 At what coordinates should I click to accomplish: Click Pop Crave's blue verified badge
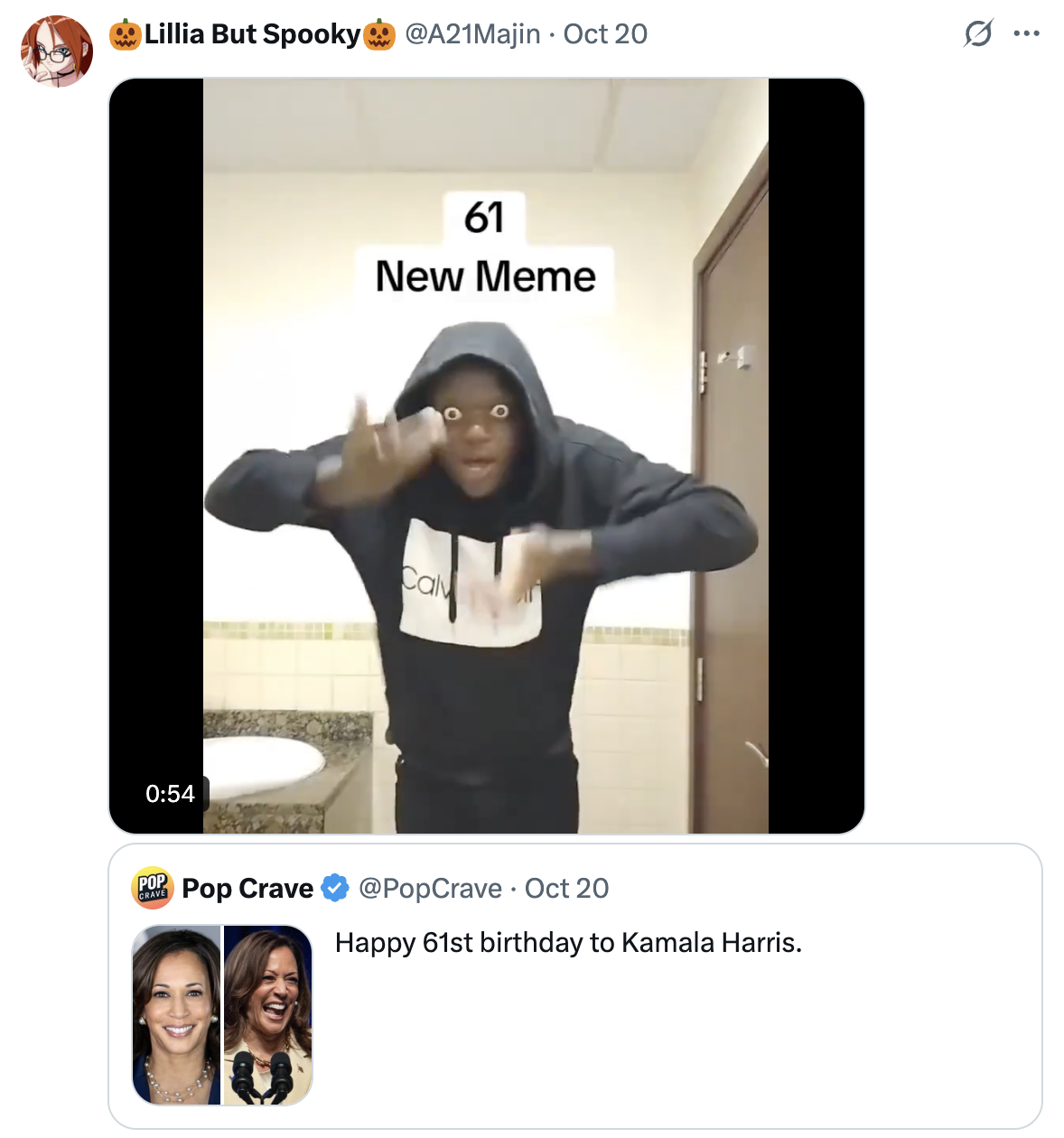click(x=335, y=889)
